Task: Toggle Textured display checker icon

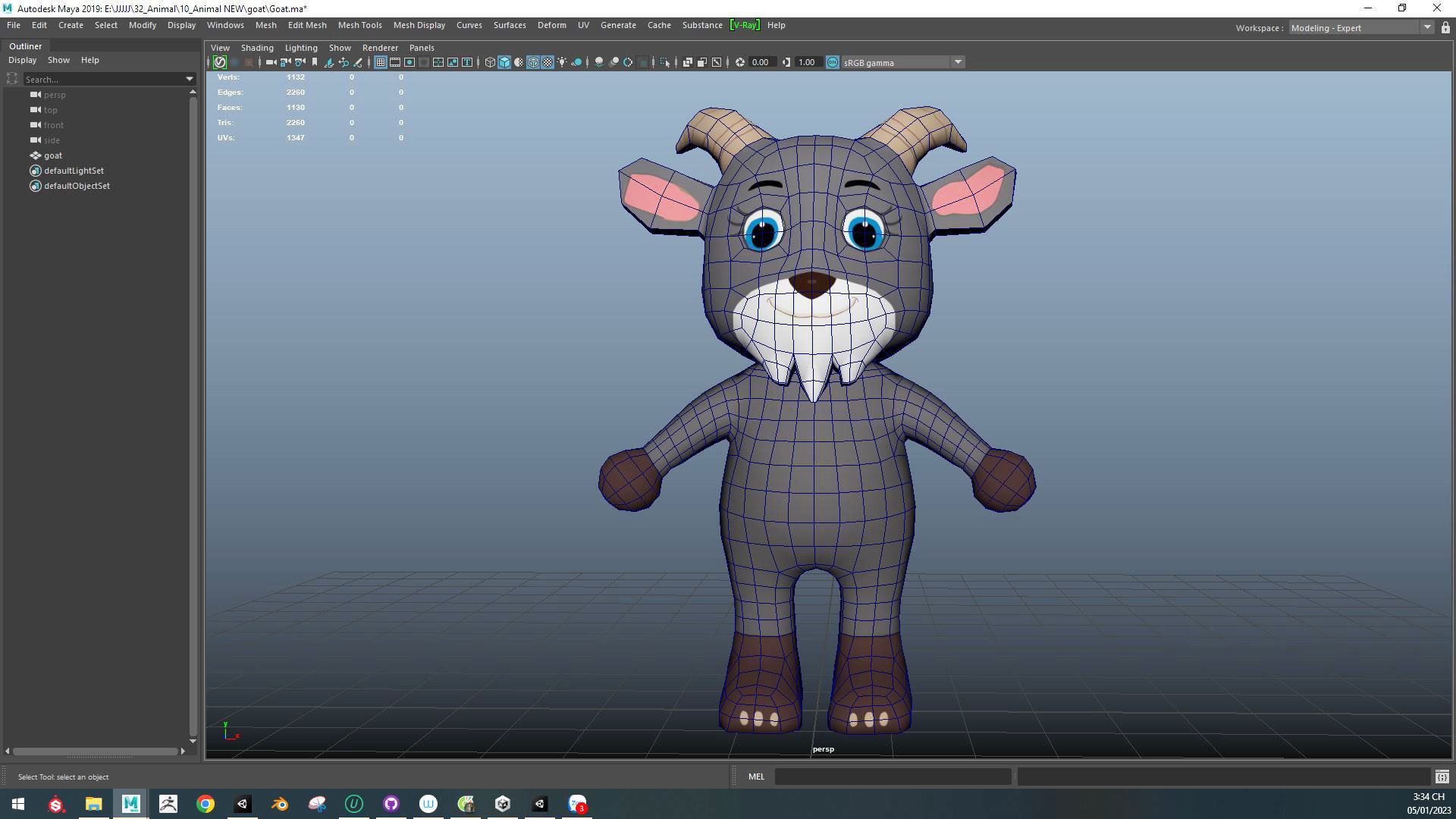Action: coord(548,62)
